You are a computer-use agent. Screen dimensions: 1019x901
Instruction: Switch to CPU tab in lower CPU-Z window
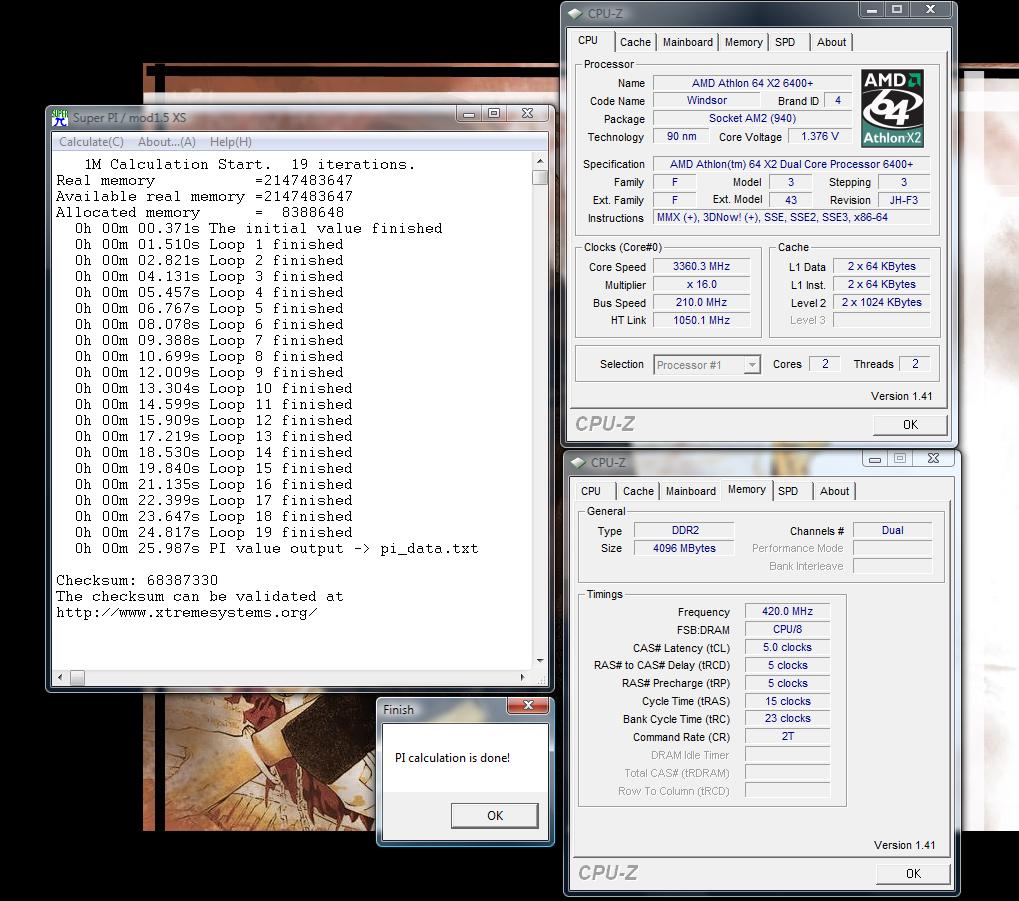point(591,491)
